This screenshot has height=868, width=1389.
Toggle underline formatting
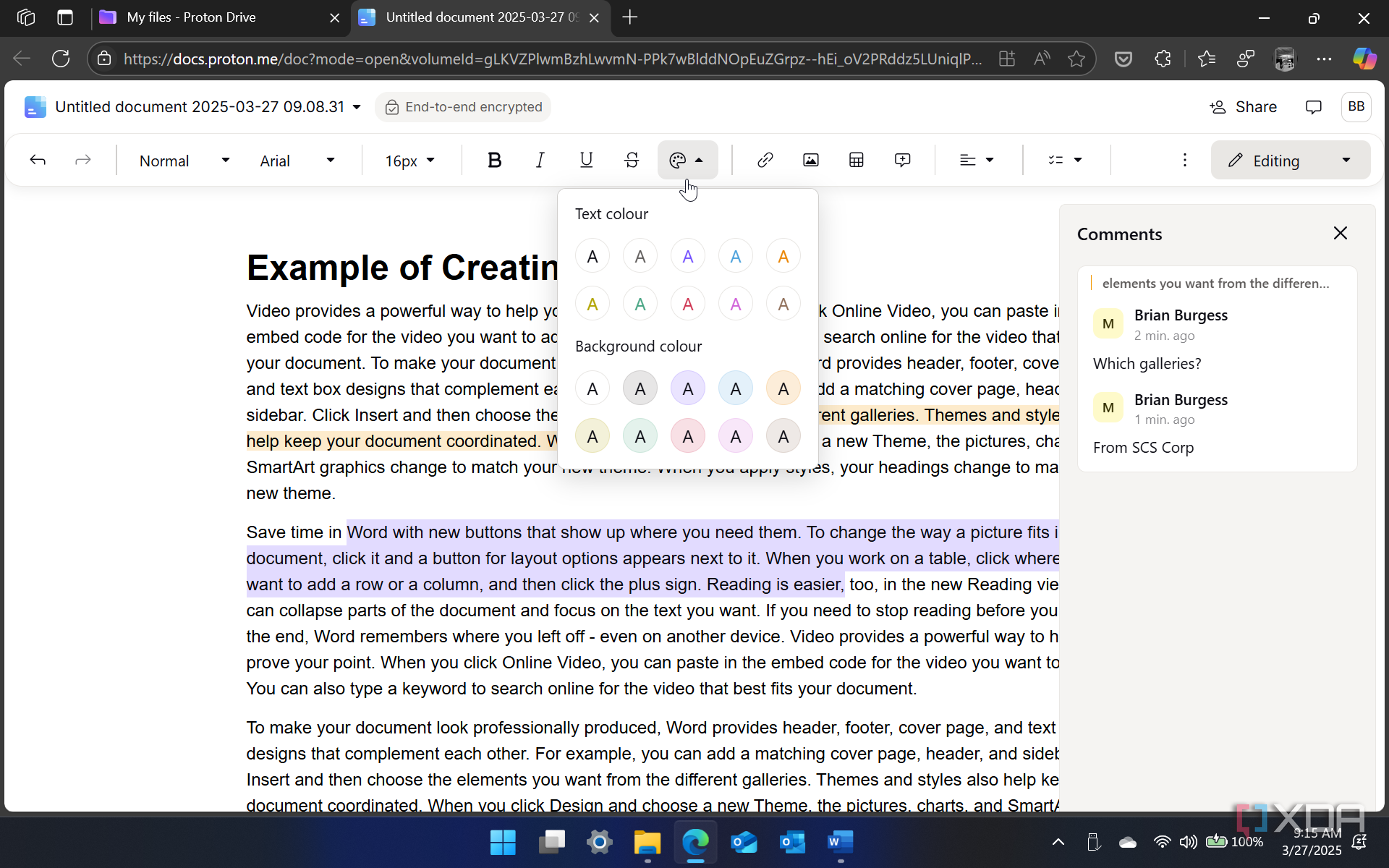(x=586, y=161)
